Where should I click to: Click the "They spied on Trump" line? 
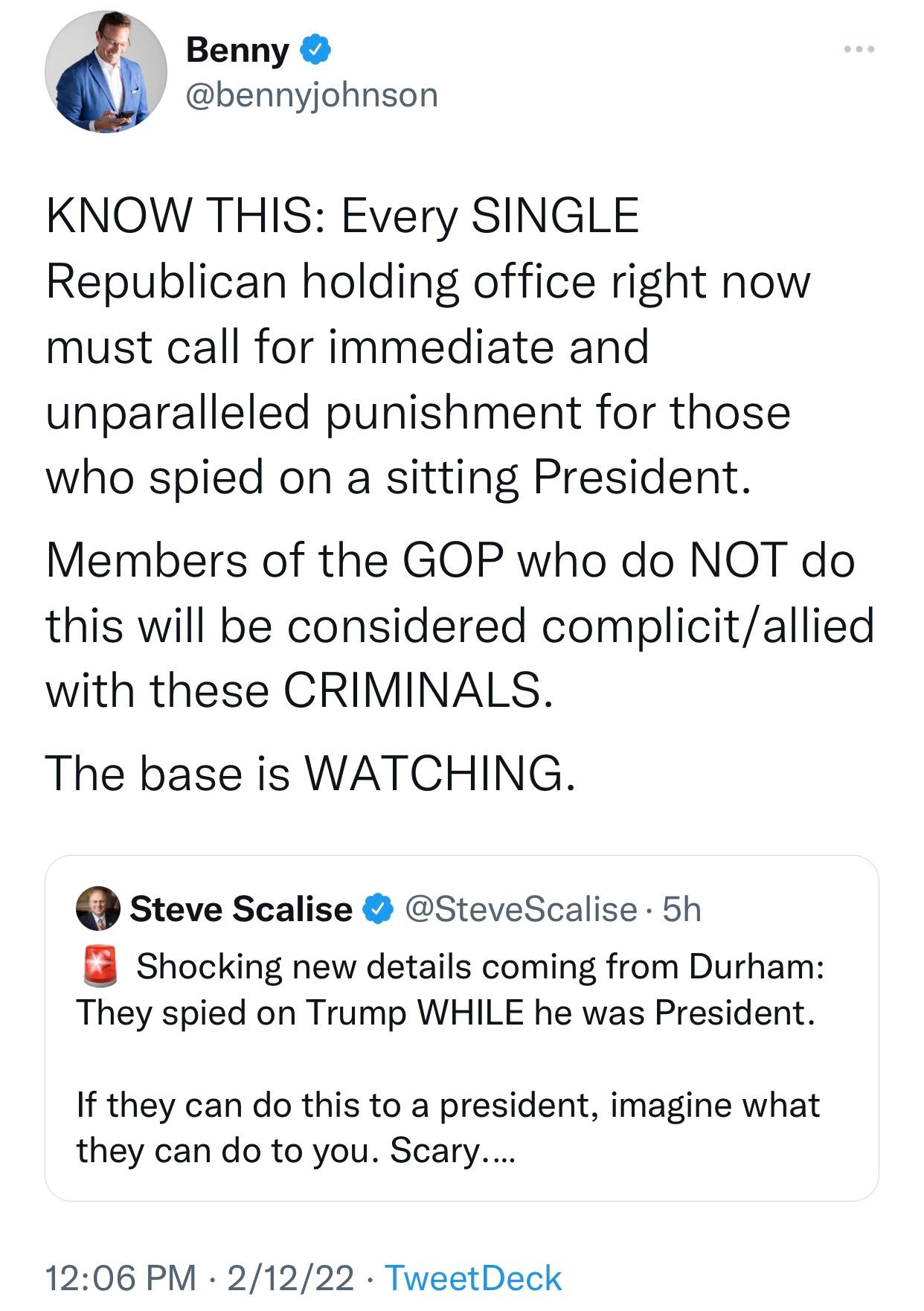pos(445,1013)
